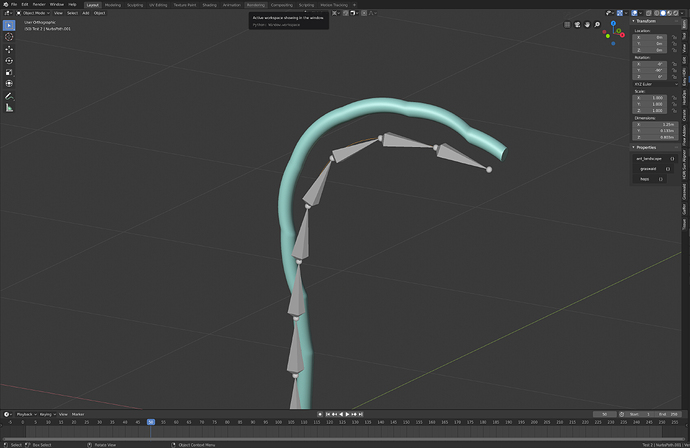Open the Playback dropdown in timeline
The image size is (690, 448).
26,414
